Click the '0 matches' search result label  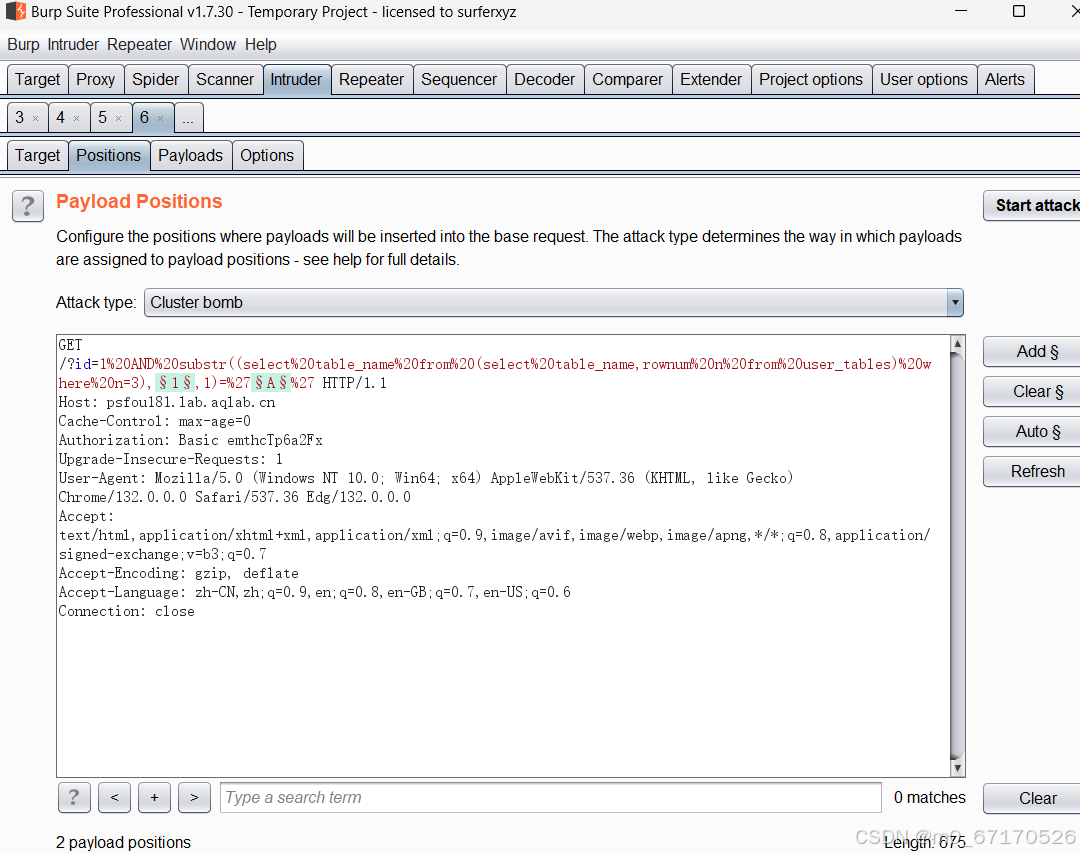(929, 798)
